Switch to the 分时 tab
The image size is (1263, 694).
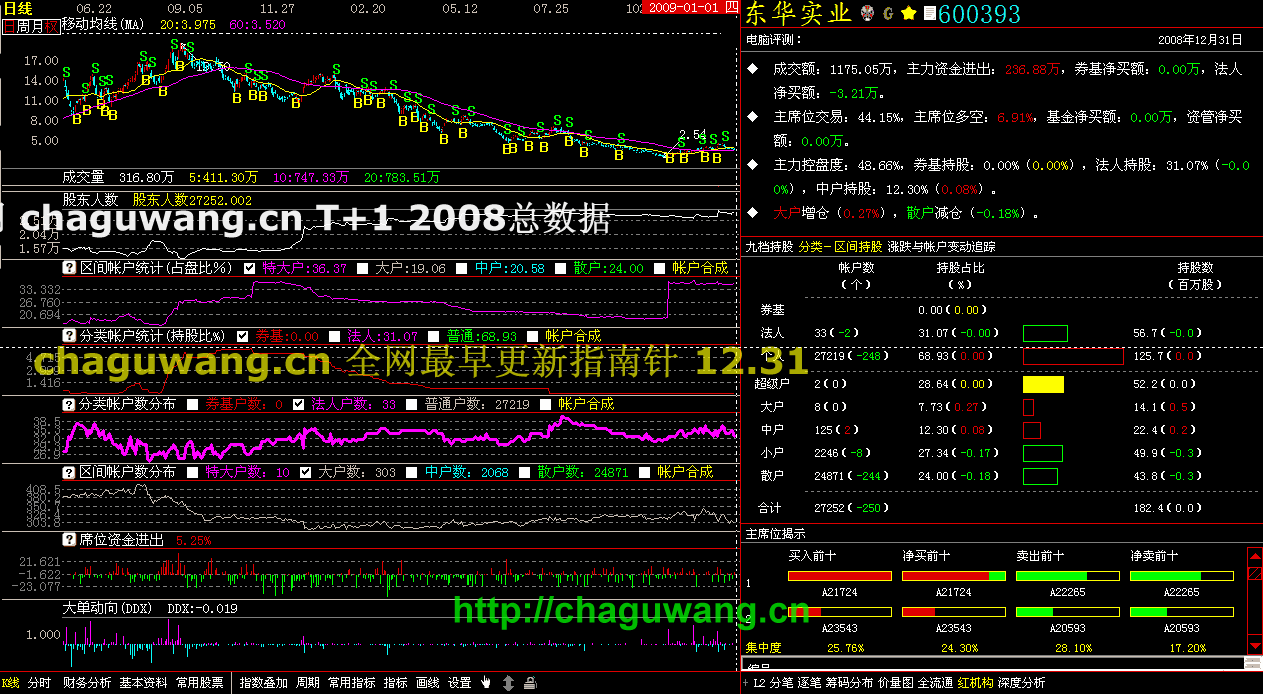pyautogui.click(x=39, y=683)
